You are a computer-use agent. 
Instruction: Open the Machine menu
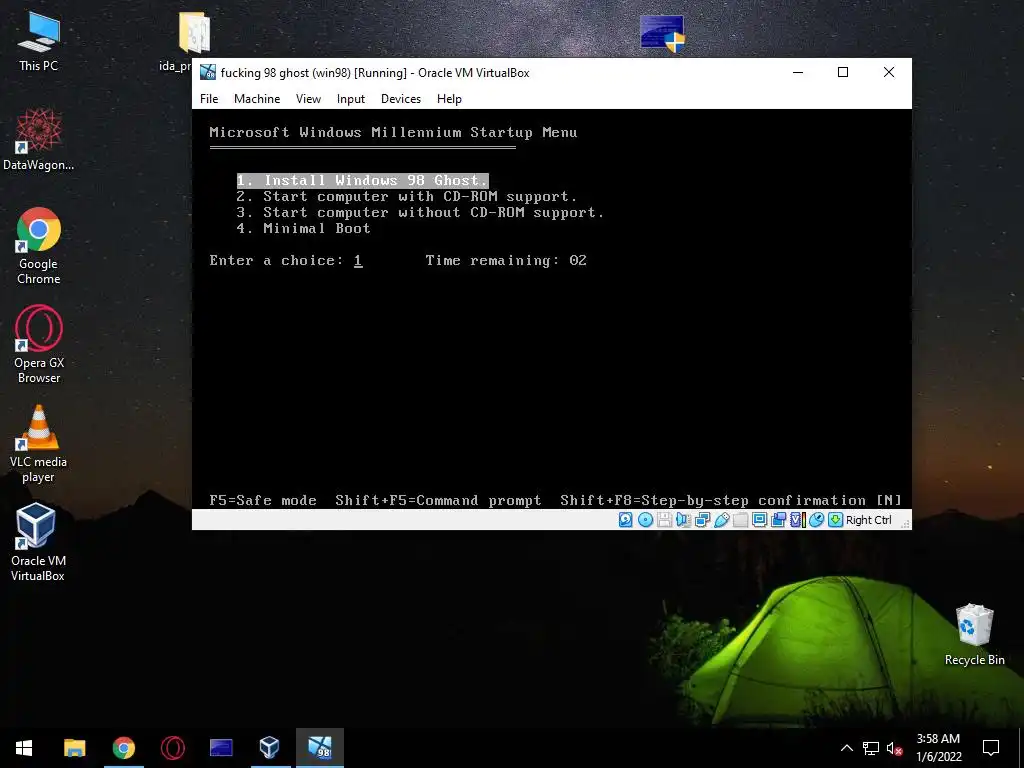pyautogui.click(x=257, y=99)
